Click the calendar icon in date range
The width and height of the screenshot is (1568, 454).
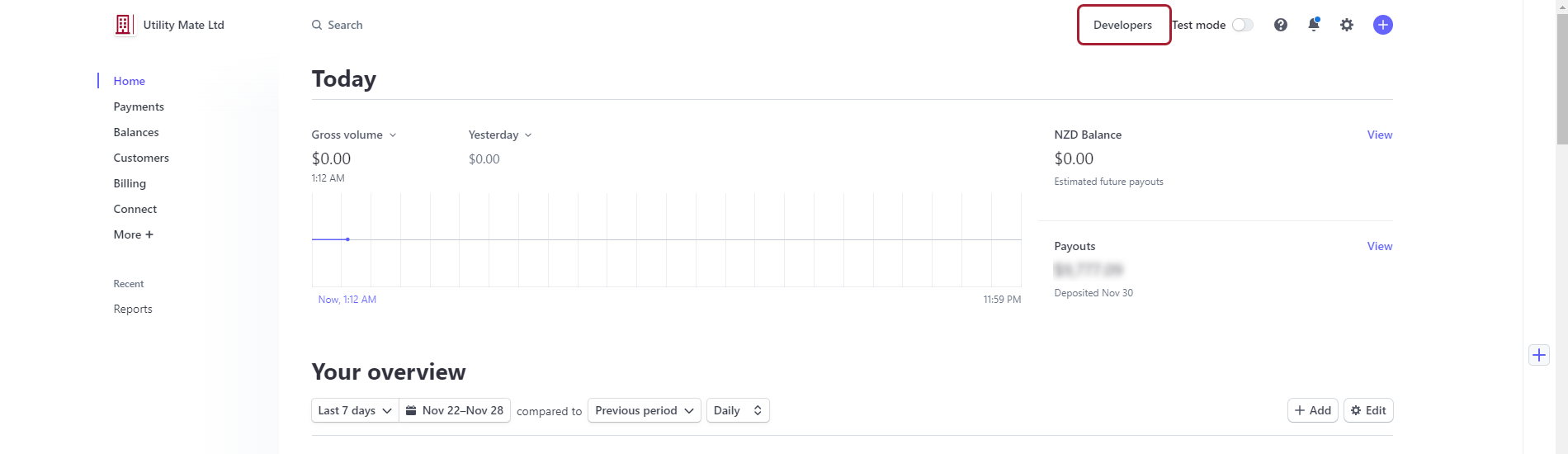(x=411, y=410)
